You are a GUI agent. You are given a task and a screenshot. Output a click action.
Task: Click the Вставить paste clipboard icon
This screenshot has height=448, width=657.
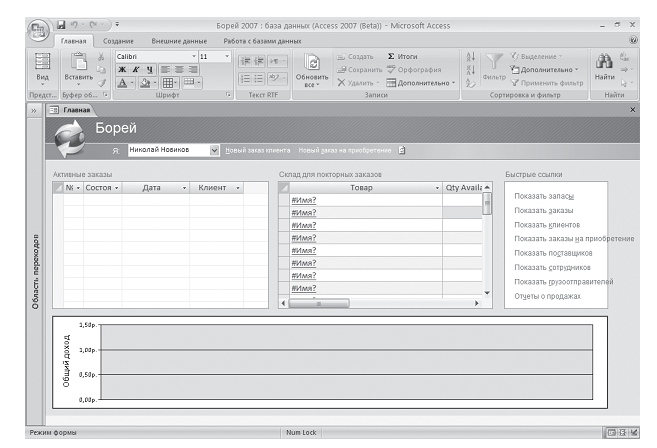point(78,61)
